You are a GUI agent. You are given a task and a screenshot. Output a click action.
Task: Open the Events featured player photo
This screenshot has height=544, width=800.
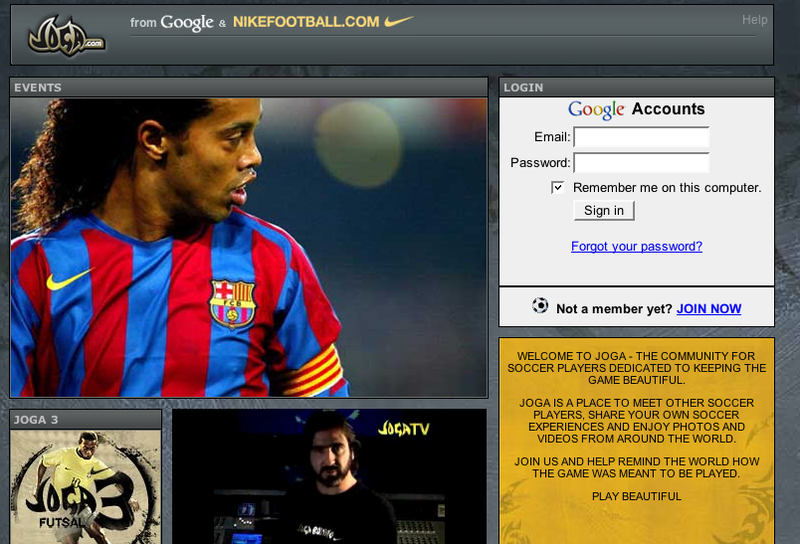point(248,247)
